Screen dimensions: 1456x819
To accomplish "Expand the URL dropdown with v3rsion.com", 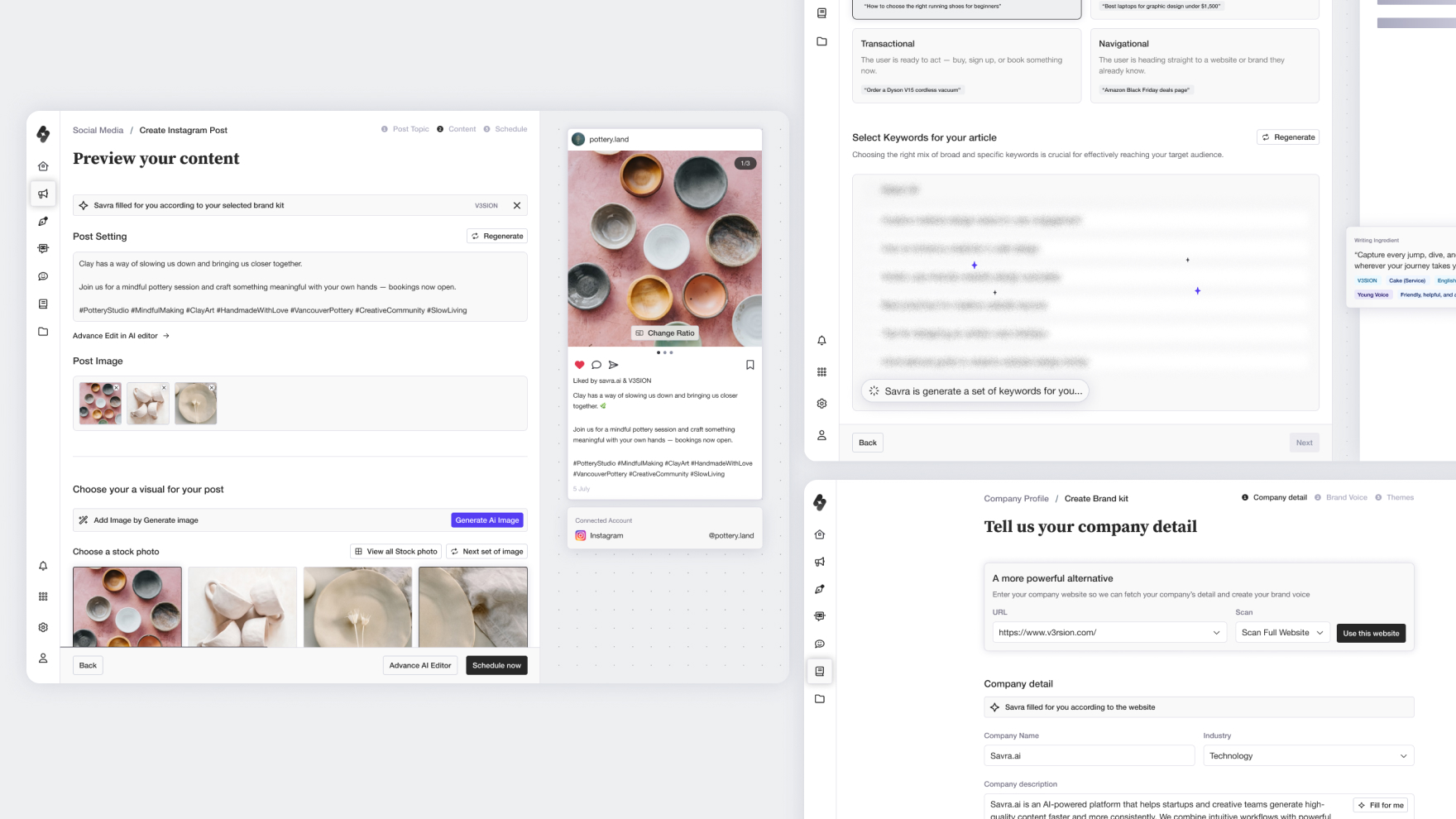I will pos(1109,633).
